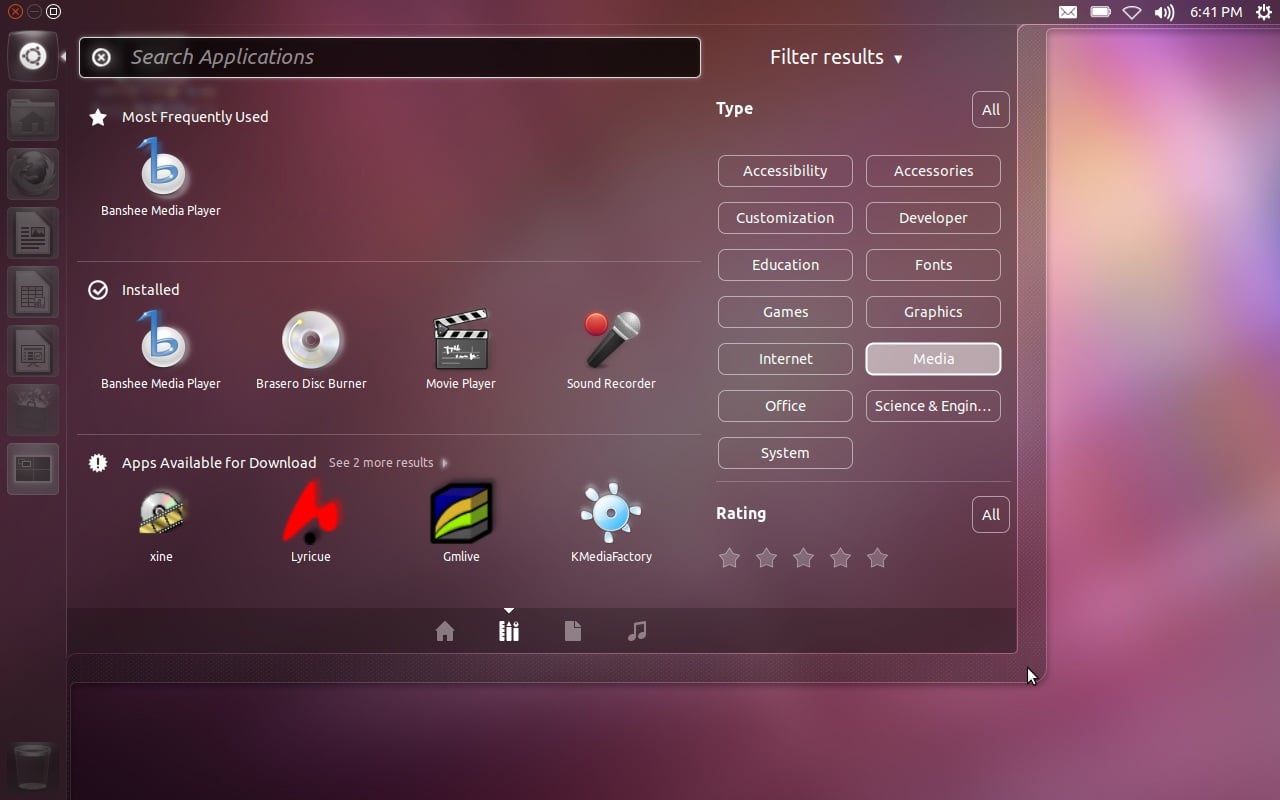Enable the Developer type filter
The height and width of the screenshot is (800, 1280).
coord(933,218)
